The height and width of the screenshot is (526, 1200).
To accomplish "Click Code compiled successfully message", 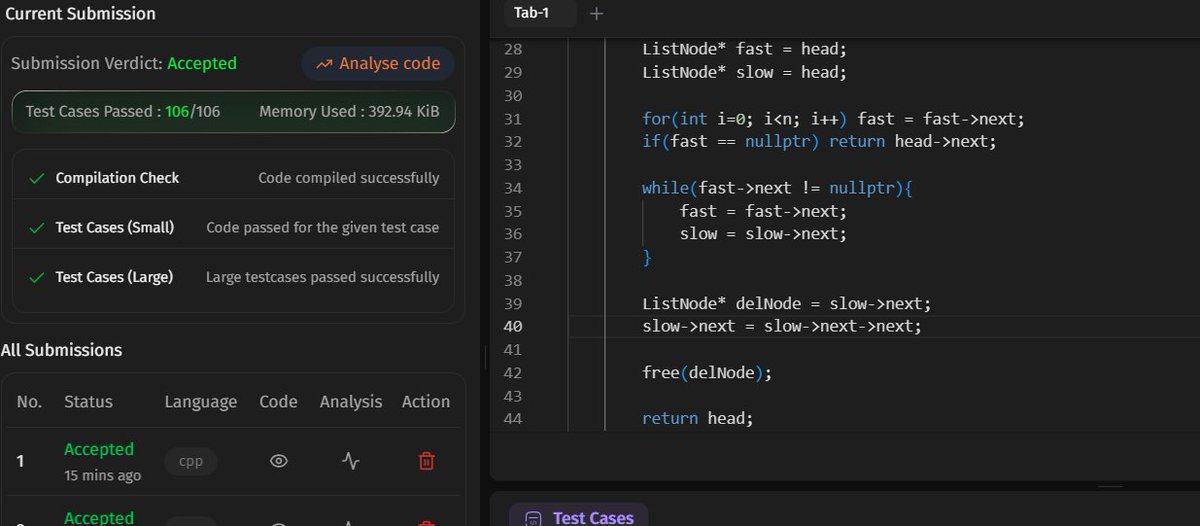I will (x=349, y=178).
